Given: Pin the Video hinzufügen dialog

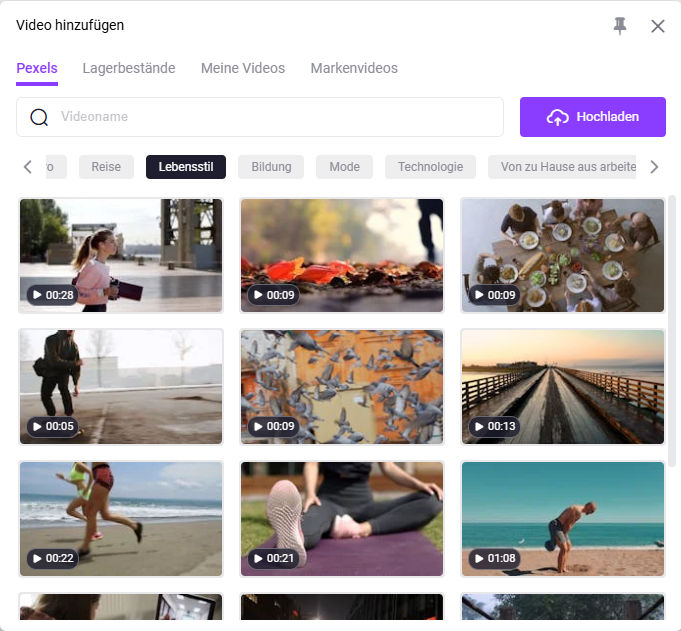Looking at the screenshot, I should [620, 26].
